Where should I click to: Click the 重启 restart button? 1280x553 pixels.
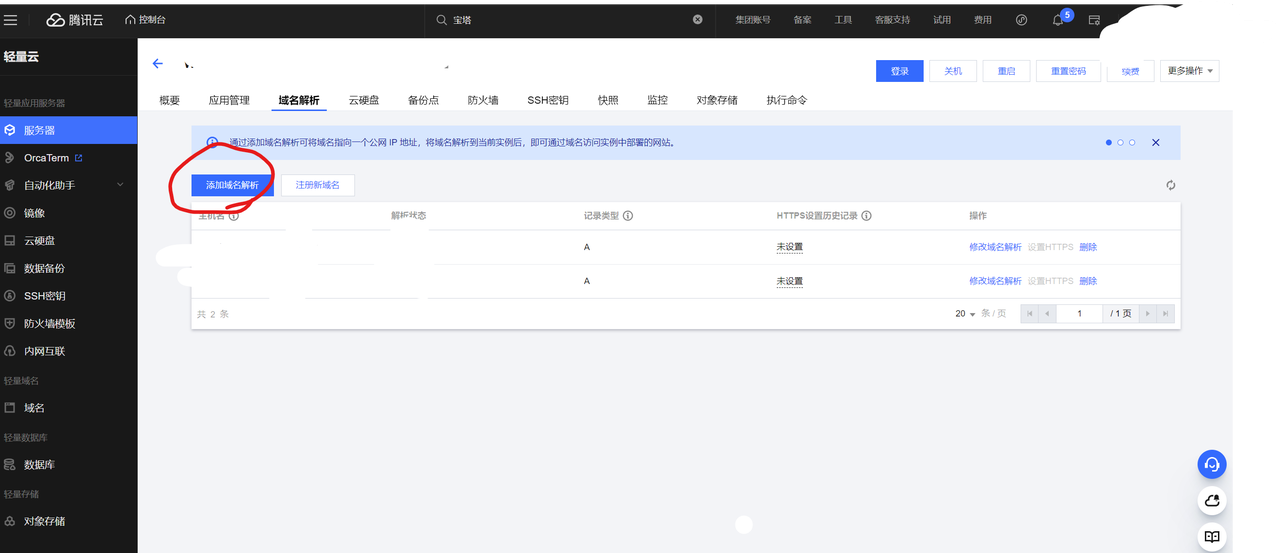(1006, 71)
